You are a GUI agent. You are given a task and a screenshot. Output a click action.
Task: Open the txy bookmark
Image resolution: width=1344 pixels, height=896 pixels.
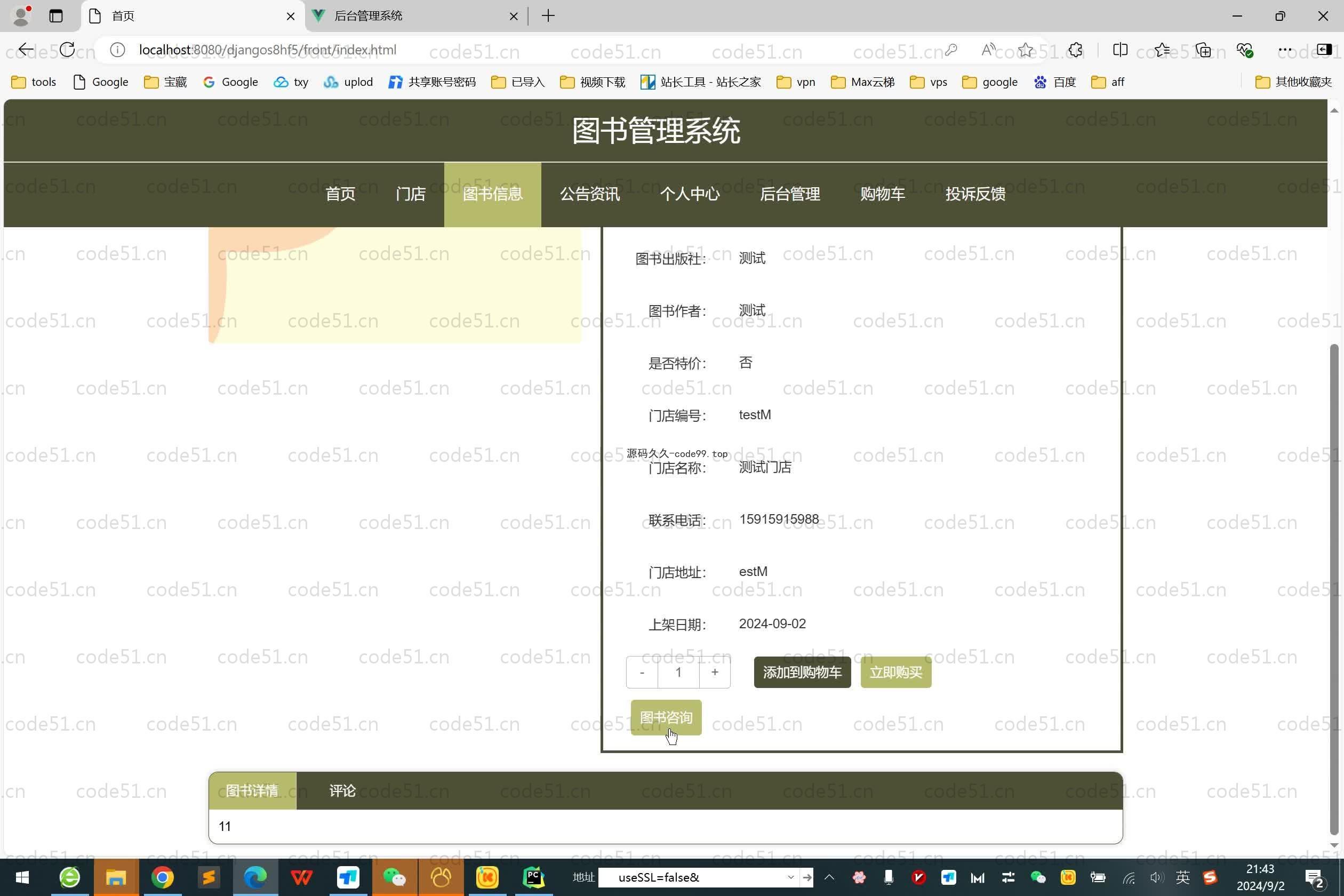click(x=290, y=82)
